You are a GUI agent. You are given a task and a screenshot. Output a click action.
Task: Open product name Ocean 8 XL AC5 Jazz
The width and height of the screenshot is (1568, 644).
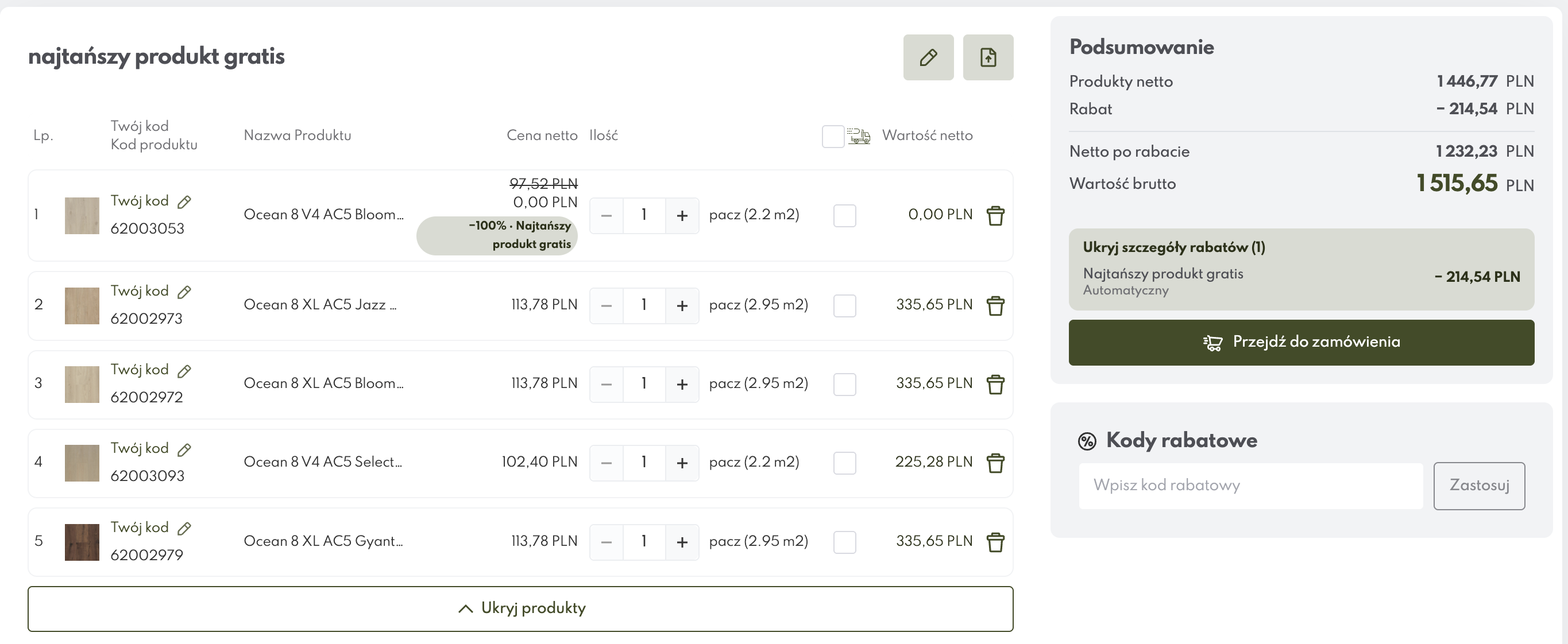pos(320,305)
